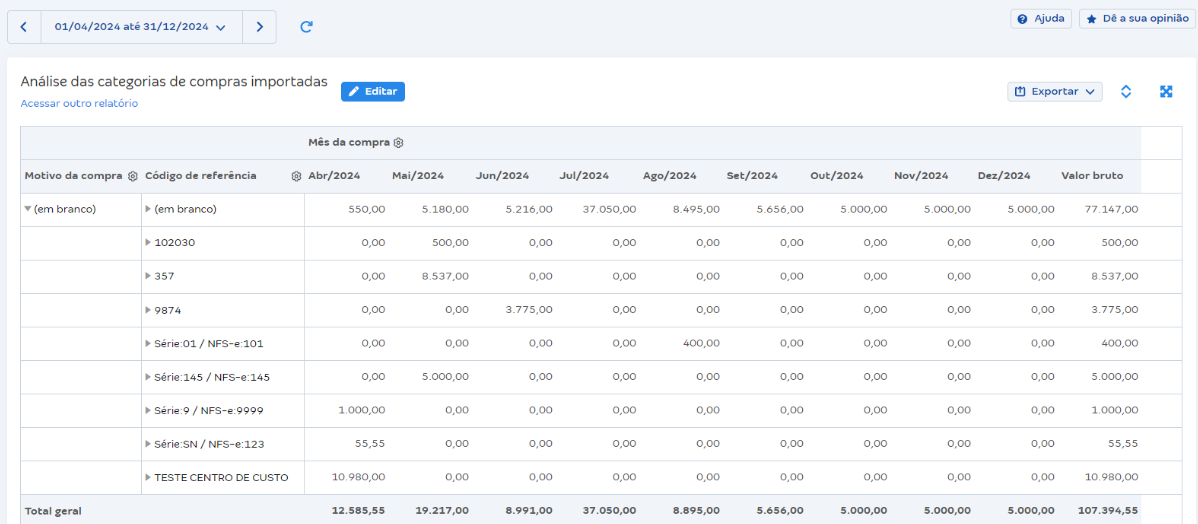Image resolution: width=1198 pixels, height=524 pixels.
Task: Open Dê a sua opinião feedback
Action: [1137, 19]
